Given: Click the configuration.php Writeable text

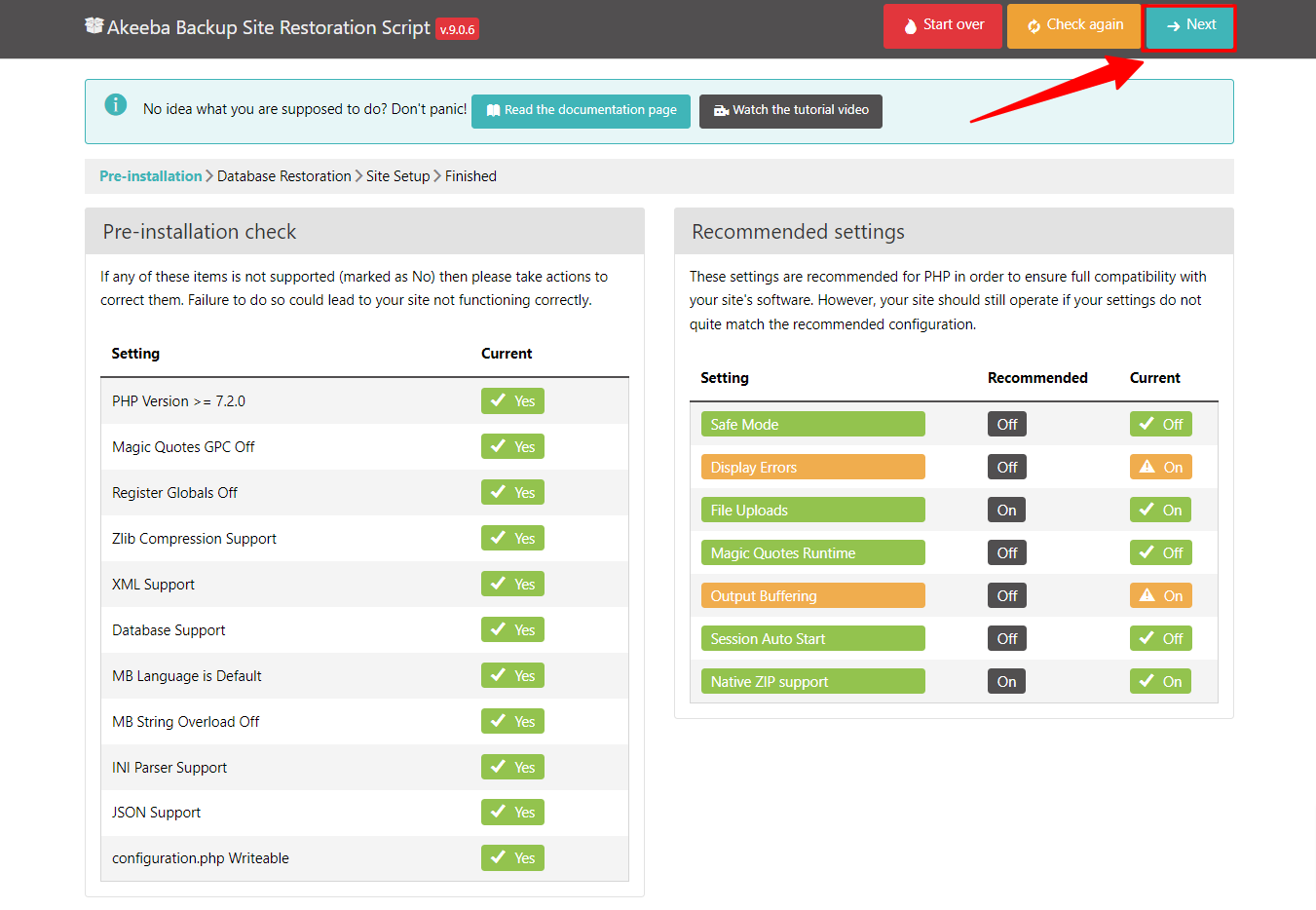Looking at the screenshot, I should pos(200,858).
